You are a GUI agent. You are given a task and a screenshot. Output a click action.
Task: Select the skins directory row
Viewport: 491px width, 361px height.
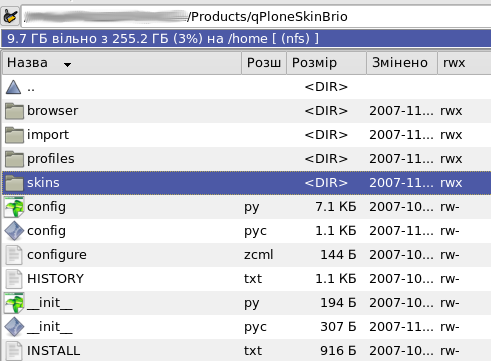click(x=247, y=183)
